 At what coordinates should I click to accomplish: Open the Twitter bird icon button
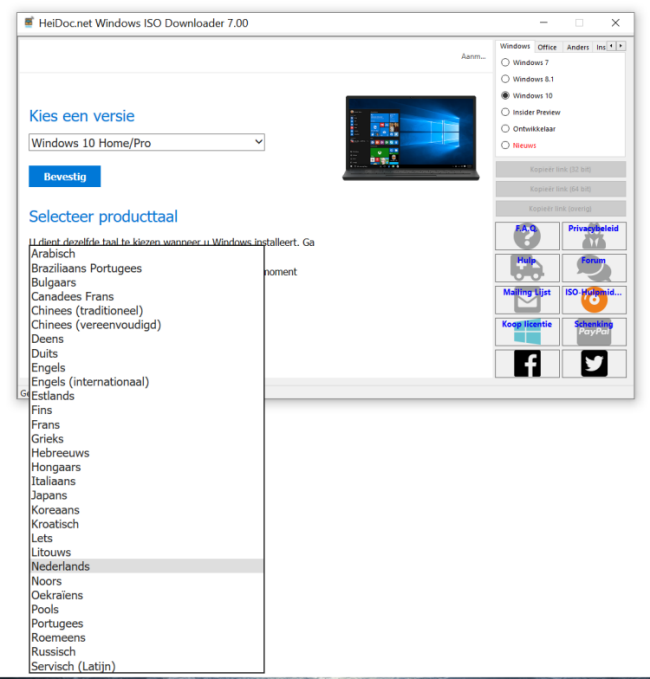(x=594, y=364)
